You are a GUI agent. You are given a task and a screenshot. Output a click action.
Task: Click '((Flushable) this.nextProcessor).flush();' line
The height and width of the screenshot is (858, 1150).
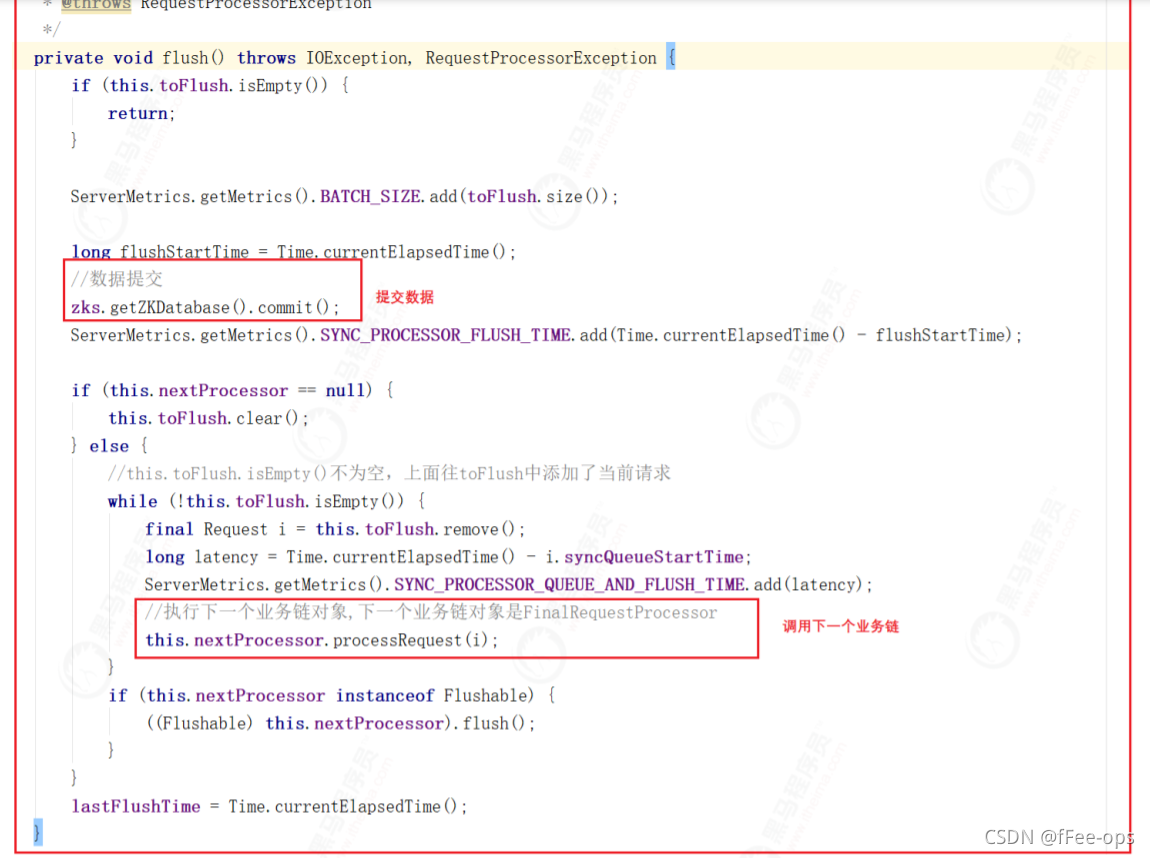(340, 724)
